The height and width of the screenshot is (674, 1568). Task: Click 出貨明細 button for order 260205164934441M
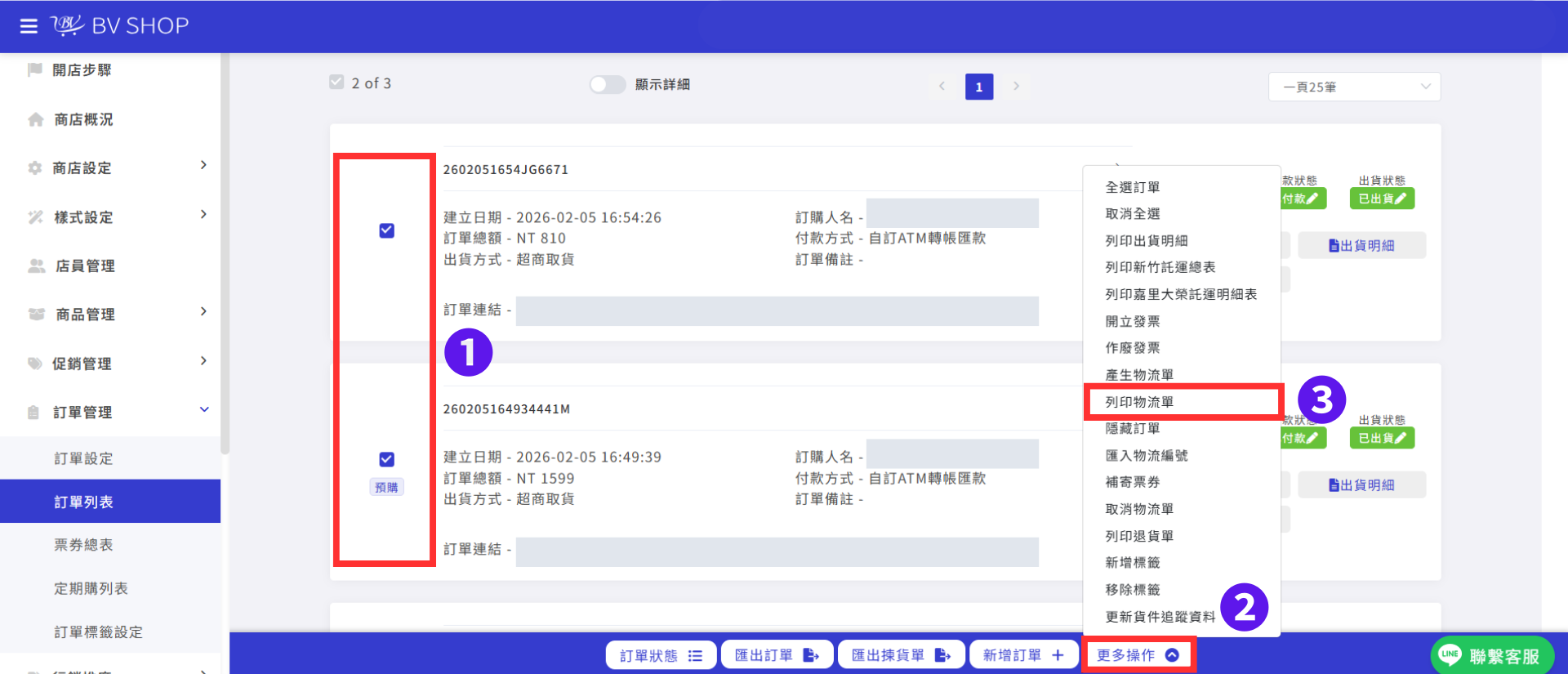click(1361, 484)
